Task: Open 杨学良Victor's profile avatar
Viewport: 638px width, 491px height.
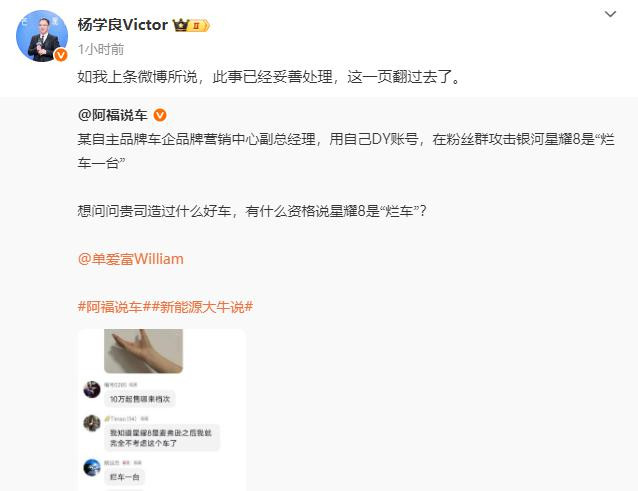Action: 42,36
